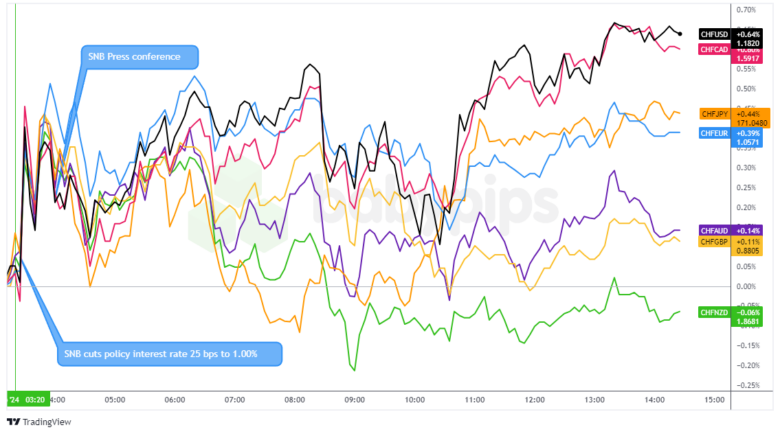This screenshot has width=780, height=434.
Task: Click the -0.25% price scale label
Action: point(745,385)
